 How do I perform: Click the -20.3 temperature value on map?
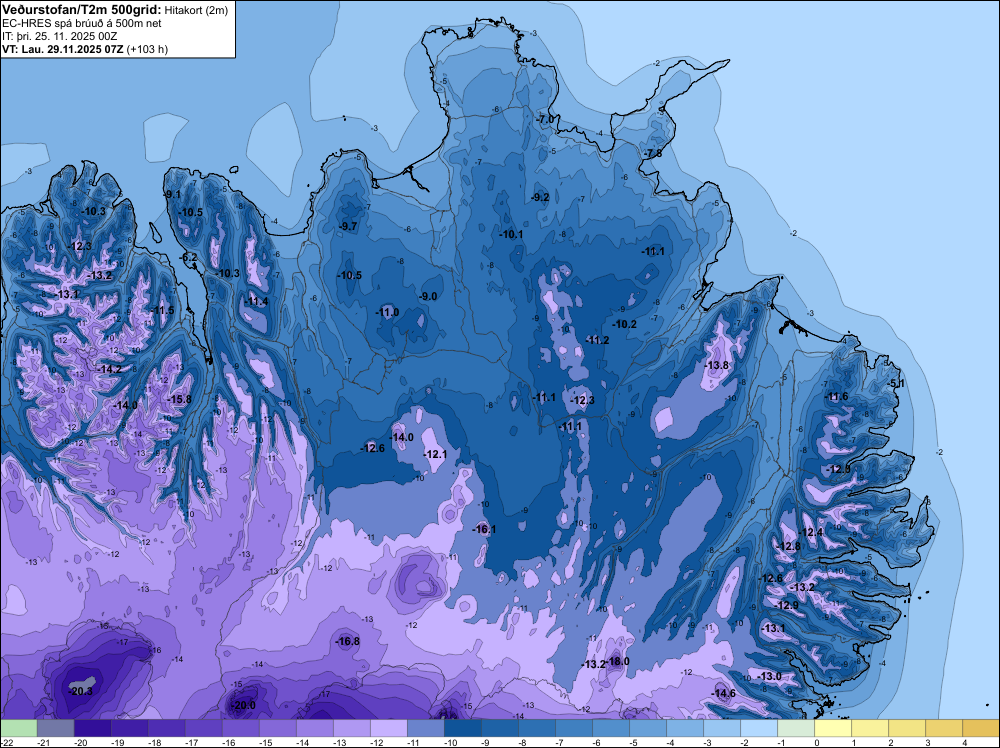[x=81, y=691]
